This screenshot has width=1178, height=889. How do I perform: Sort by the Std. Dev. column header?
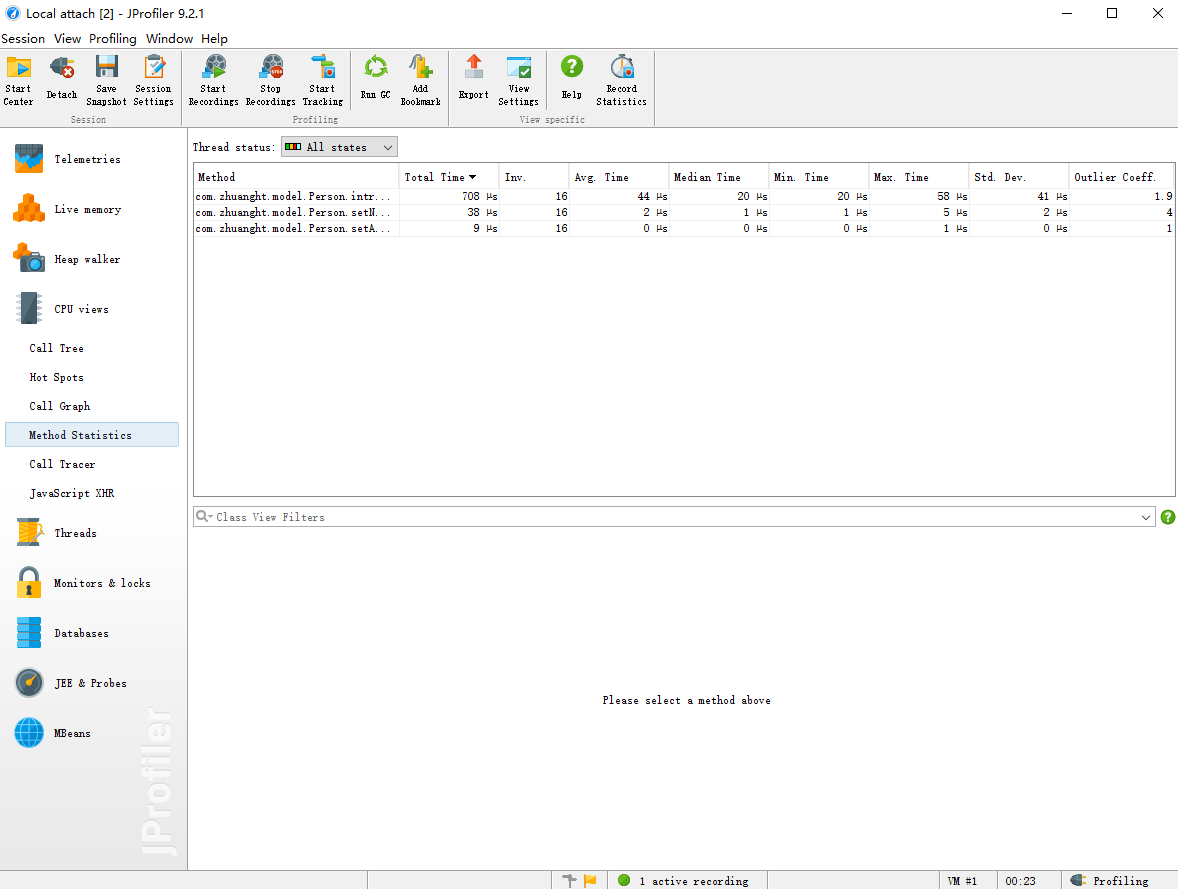click(1018, 177)
